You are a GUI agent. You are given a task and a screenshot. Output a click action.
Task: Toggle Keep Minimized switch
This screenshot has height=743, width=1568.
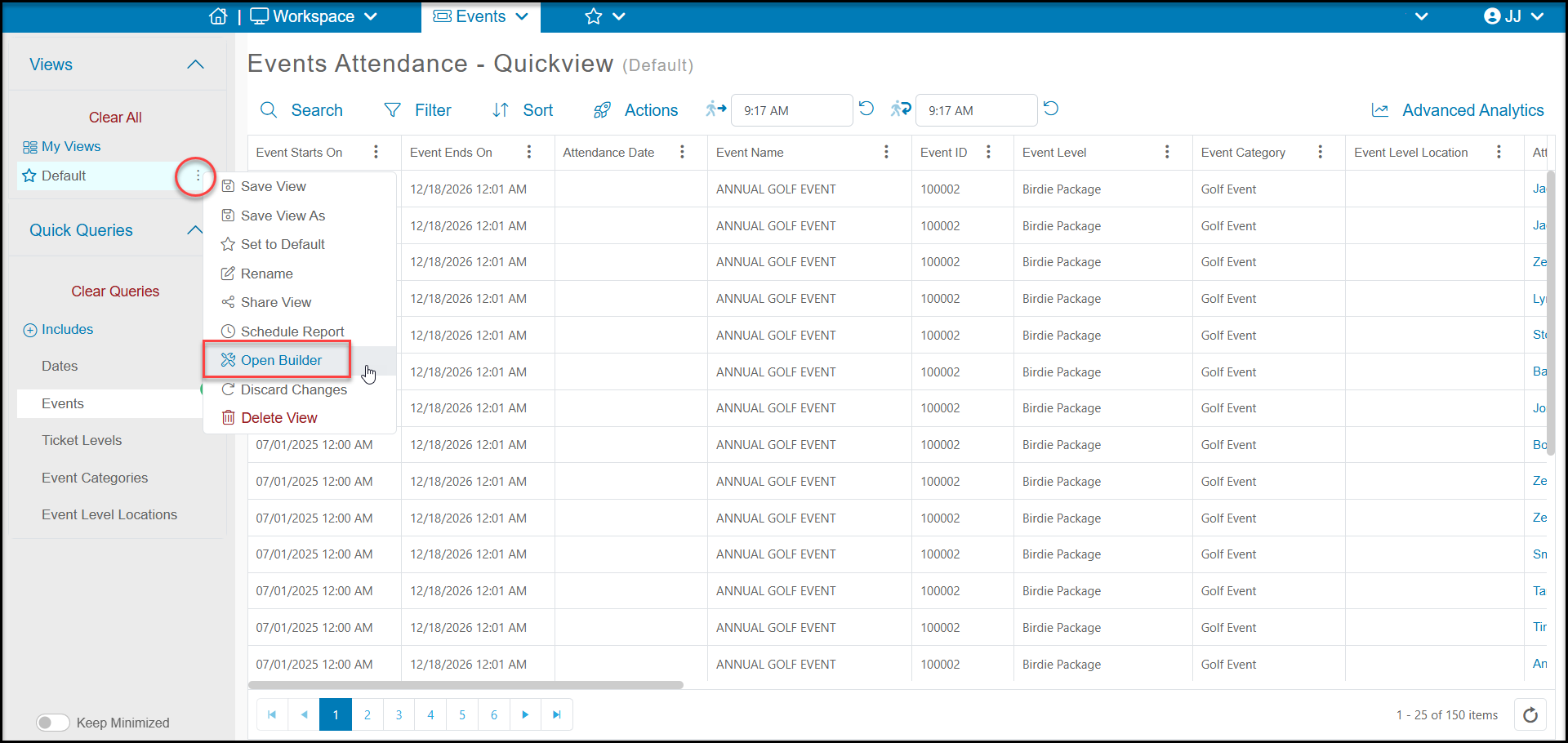click(53, 723)
